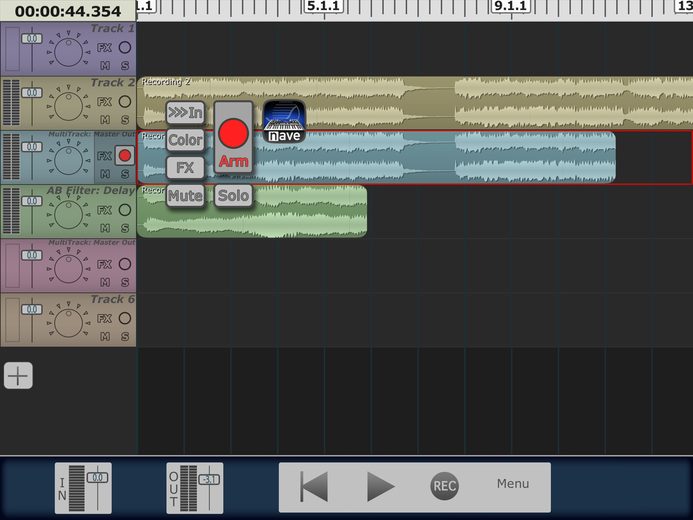The height and width of the screenshot is (520, 693).
Task: Click the OUT level fader
Action: (209, 479)
